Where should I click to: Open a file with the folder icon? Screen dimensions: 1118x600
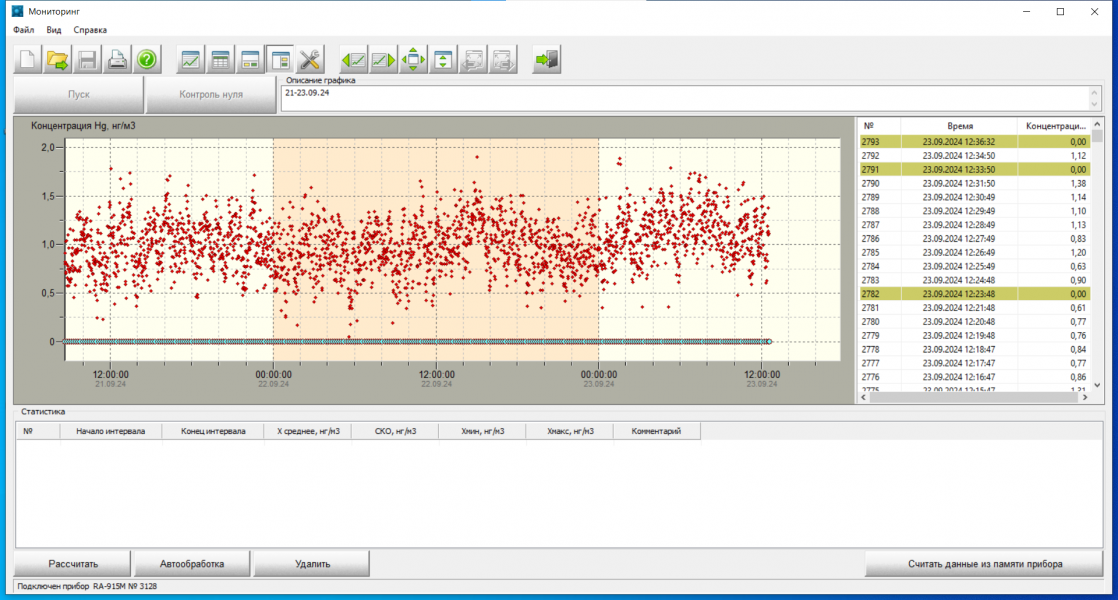click(x=57, y=60)
